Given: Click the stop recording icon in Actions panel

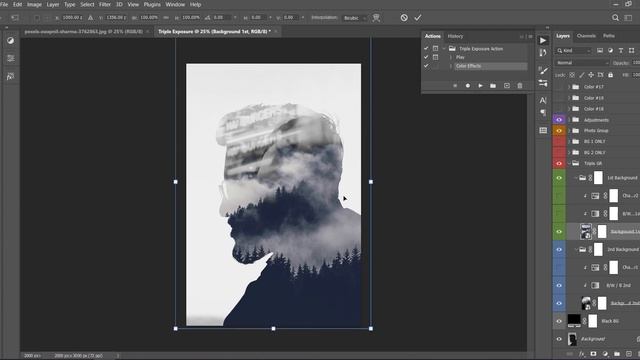Looking at the screenshot, I should pos(455,86).
